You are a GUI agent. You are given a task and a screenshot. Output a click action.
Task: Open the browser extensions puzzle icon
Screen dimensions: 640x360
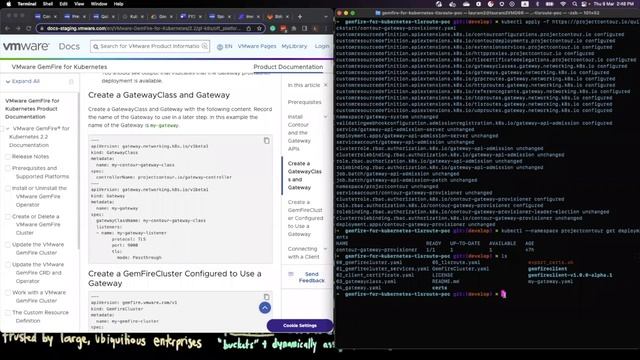(293, 28)
